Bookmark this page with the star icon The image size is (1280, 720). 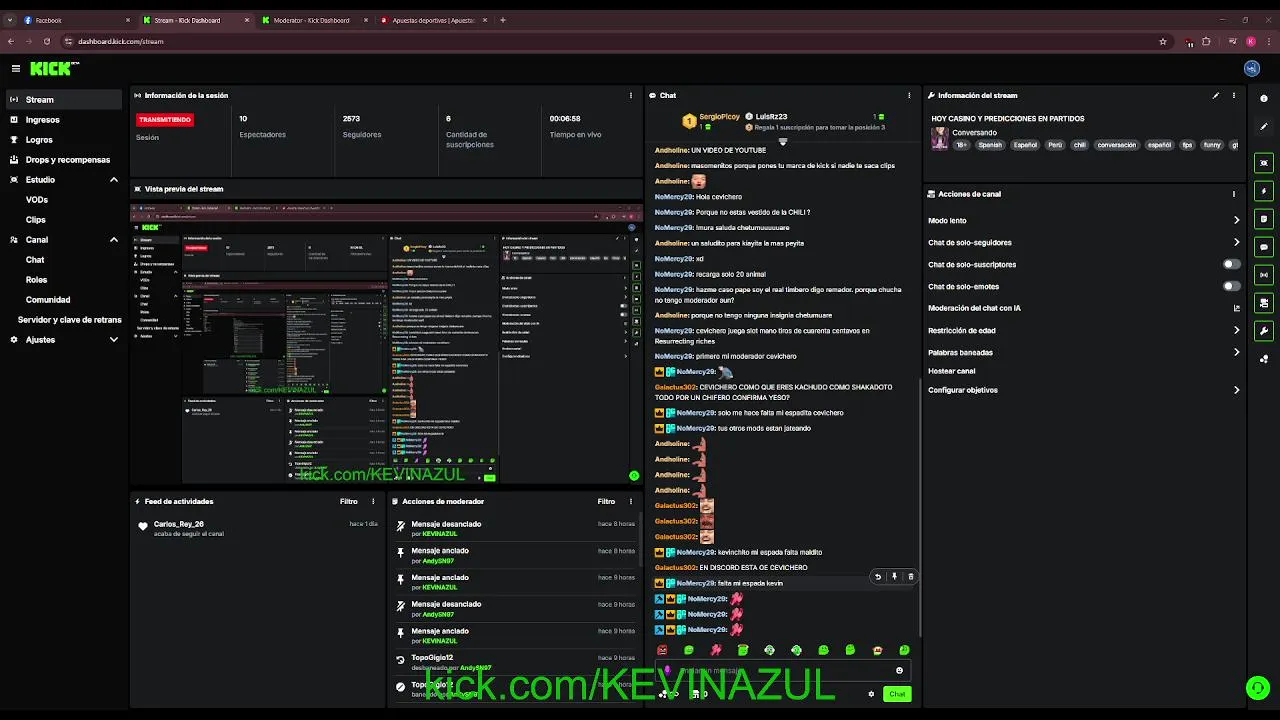pyautogui.click(x=1163, y=42)
